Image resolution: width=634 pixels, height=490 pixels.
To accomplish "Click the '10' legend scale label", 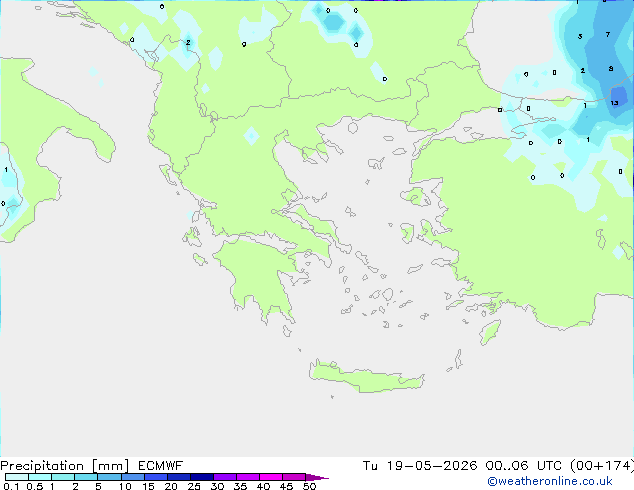I will [125, 486].
